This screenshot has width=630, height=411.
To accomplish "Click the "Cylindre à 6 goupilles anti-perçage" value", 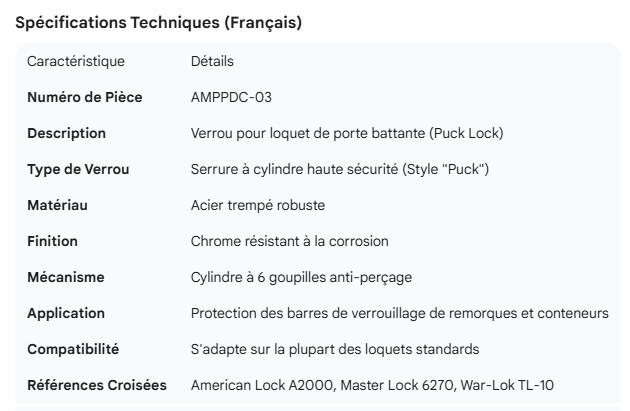I will (x=301, y=277).
